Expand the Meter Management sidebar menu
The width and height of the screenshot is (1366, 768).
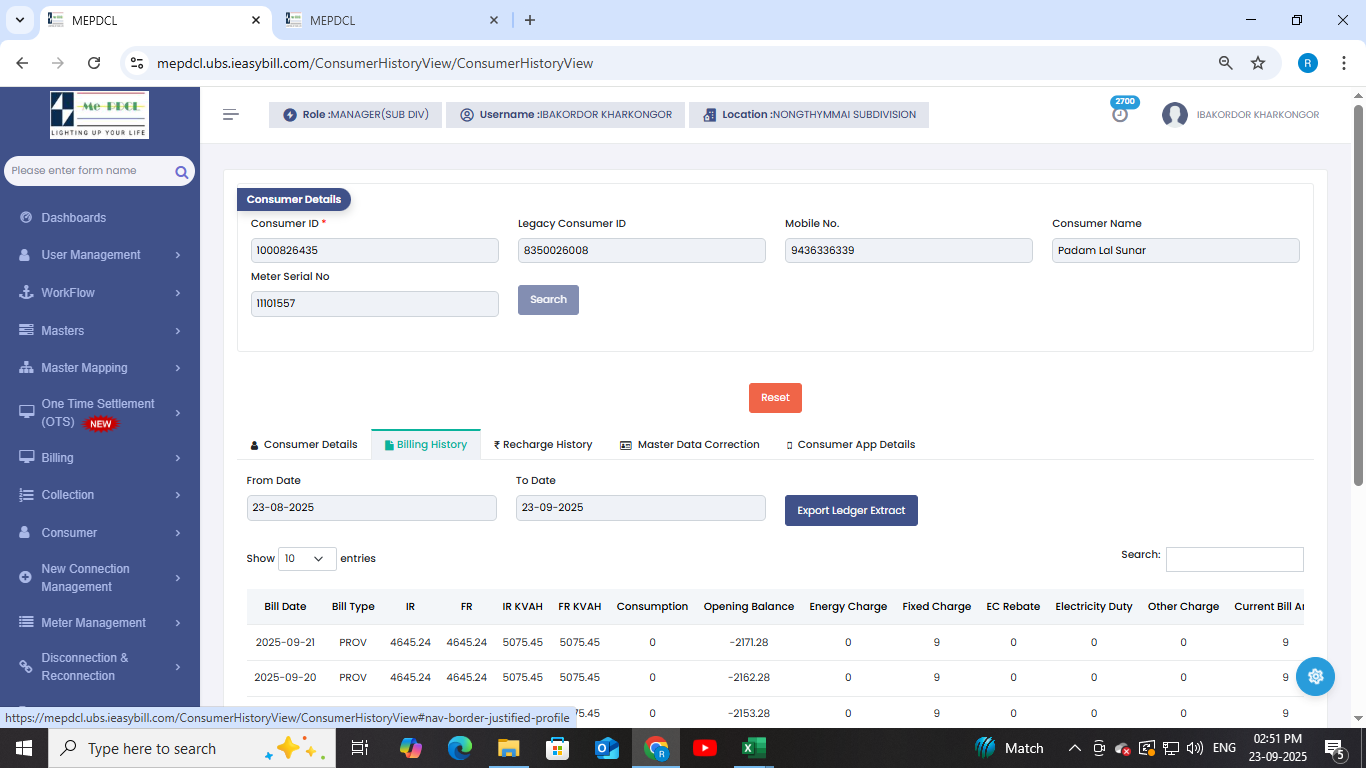pos(99,623)
